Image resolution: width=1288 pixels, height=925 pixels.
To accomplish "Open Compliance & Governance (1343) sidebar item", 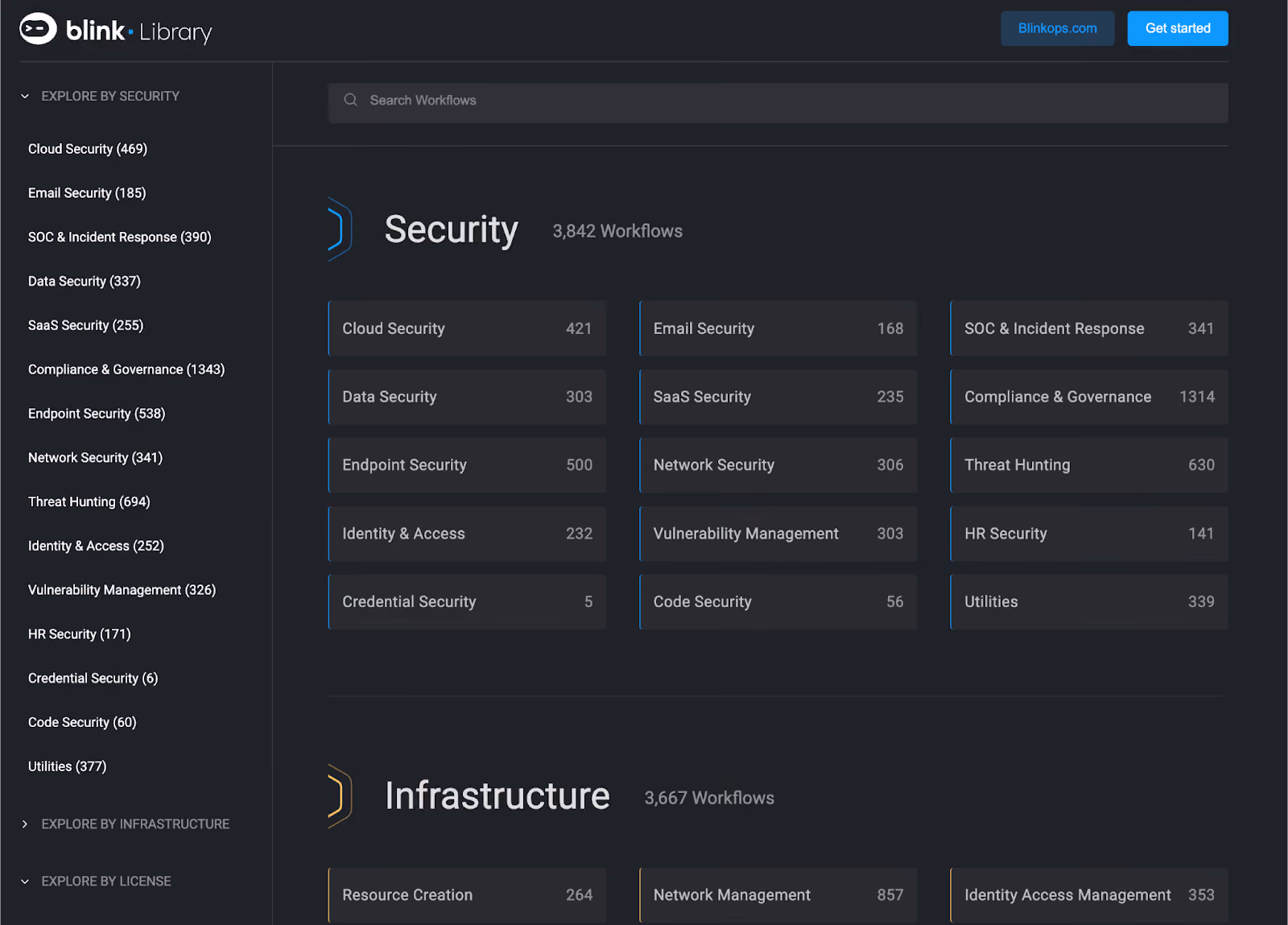I will click(126, 370).
